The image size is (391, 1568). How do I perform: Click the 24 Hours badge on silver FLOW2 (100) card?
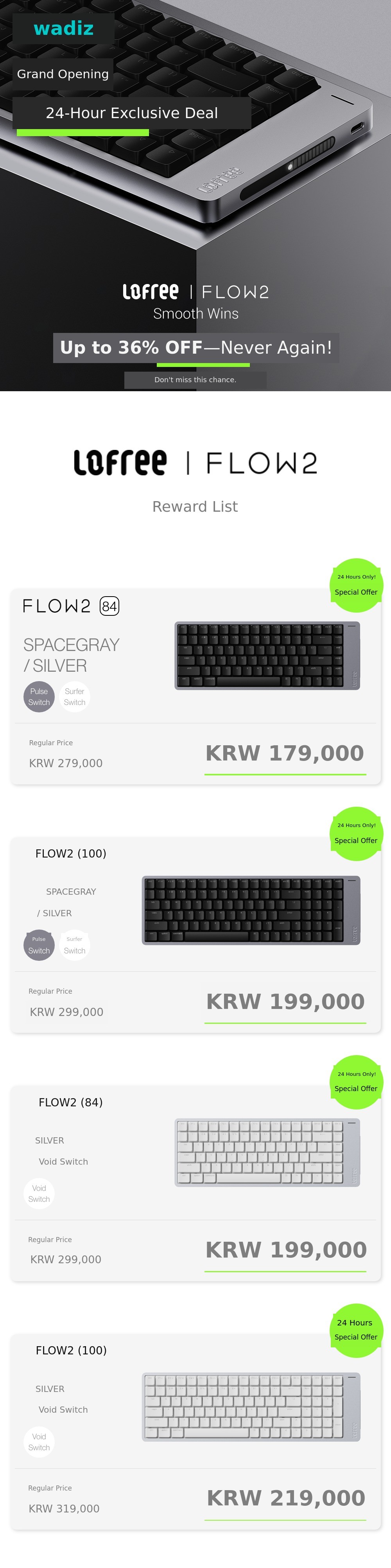click(x=356, y=1331)
